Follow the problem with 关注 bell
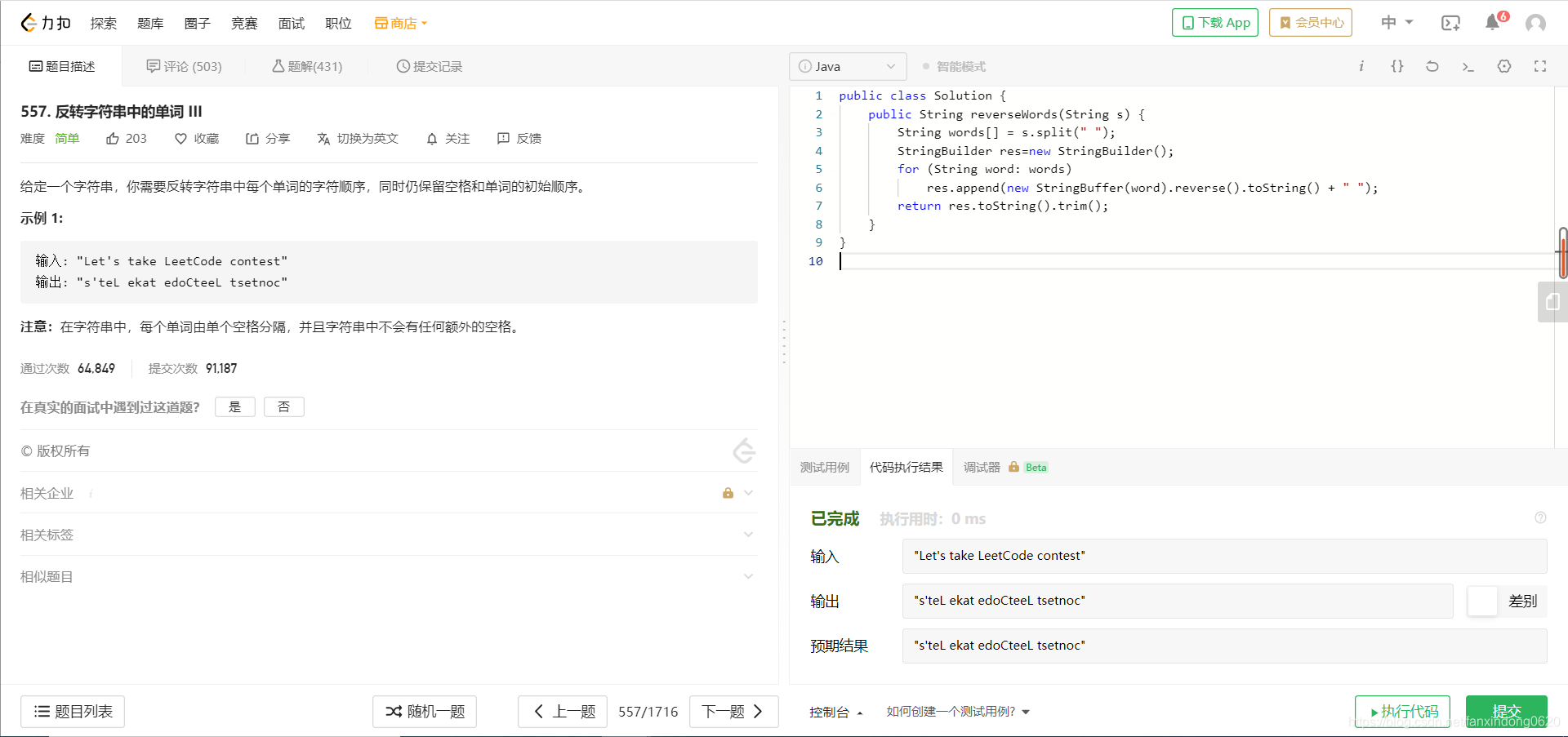This screenshot has height=737, width=1568. click(448, 139)
